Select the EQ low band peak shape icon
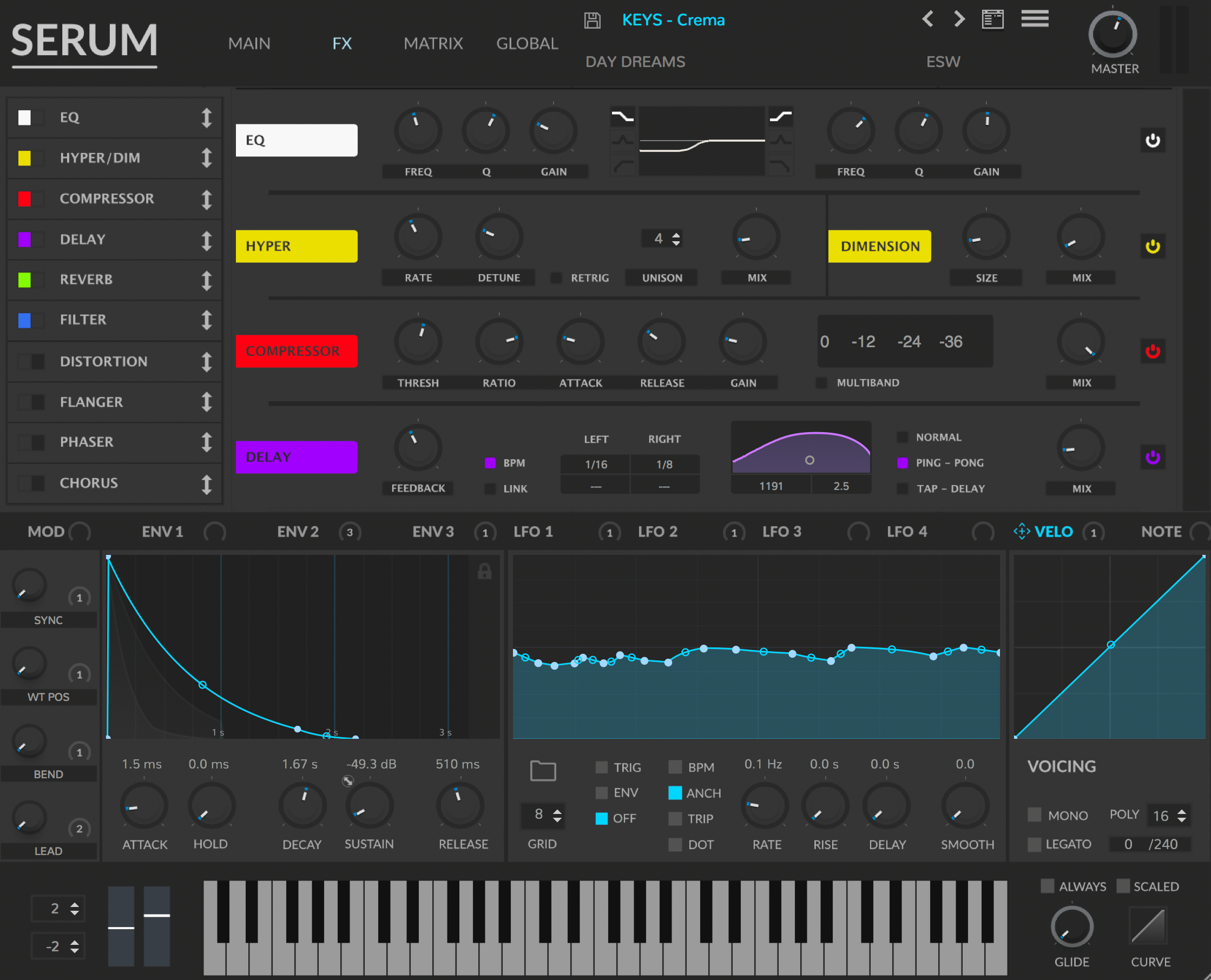This screenshot has width=1211, height=980. (622, 140)
